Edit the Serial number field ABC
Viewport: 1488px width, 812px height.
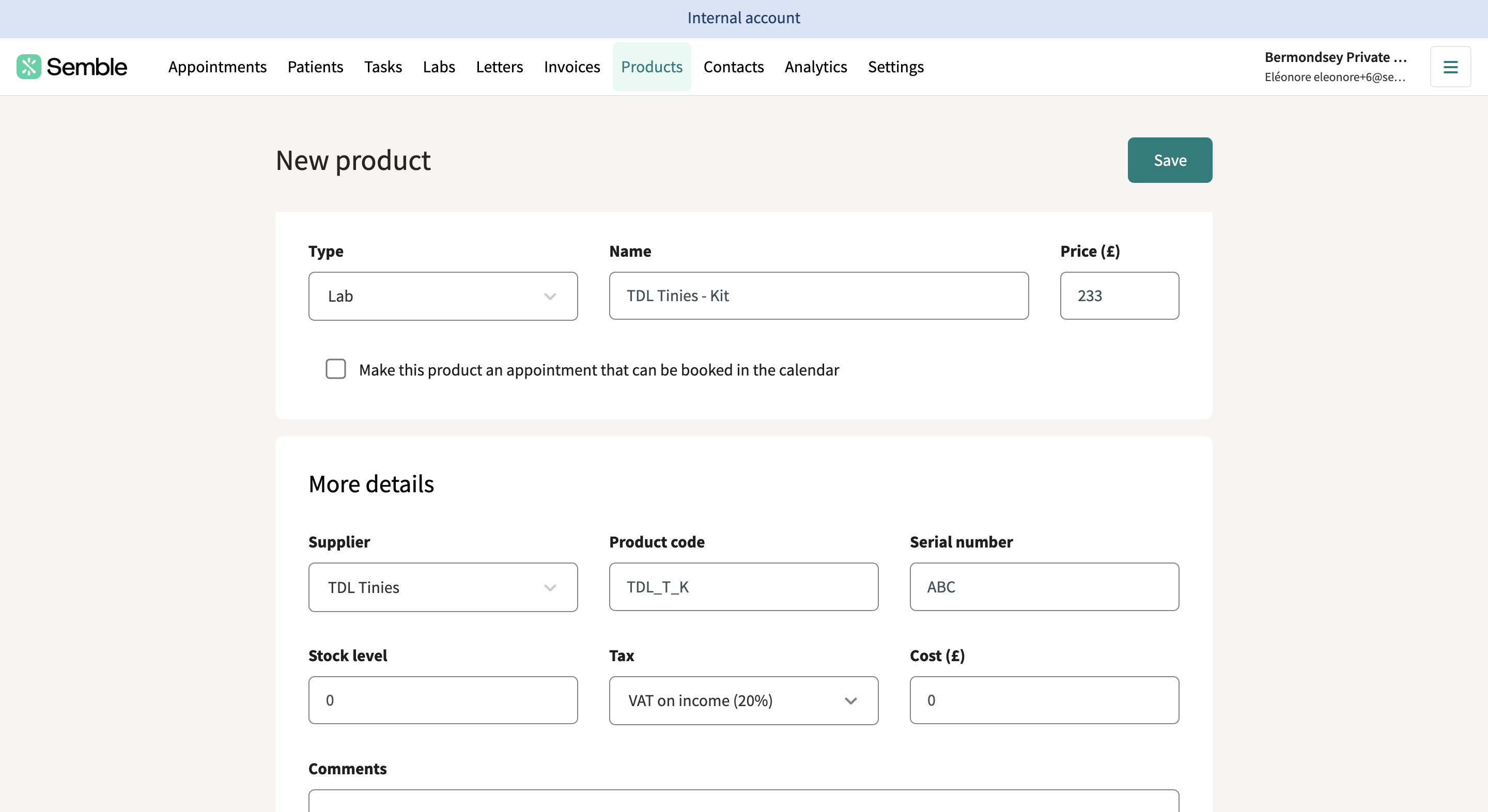tap(1044, 587)
